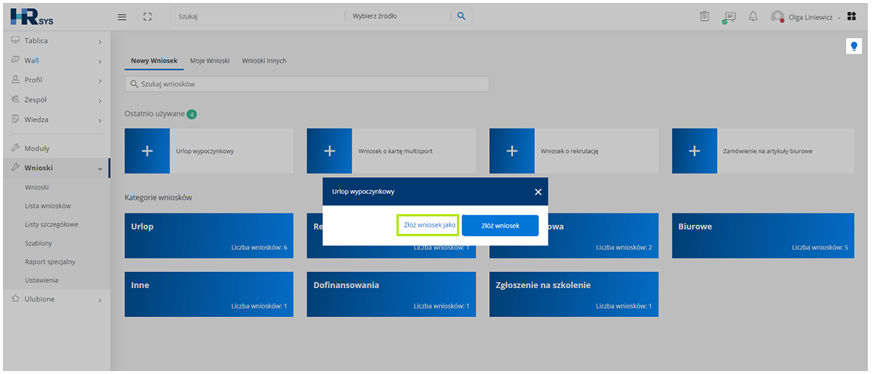Viewport: 872px width, 374px height.
Task: Switch to the Wnioski Innych tab
Action: coord(264,61)
